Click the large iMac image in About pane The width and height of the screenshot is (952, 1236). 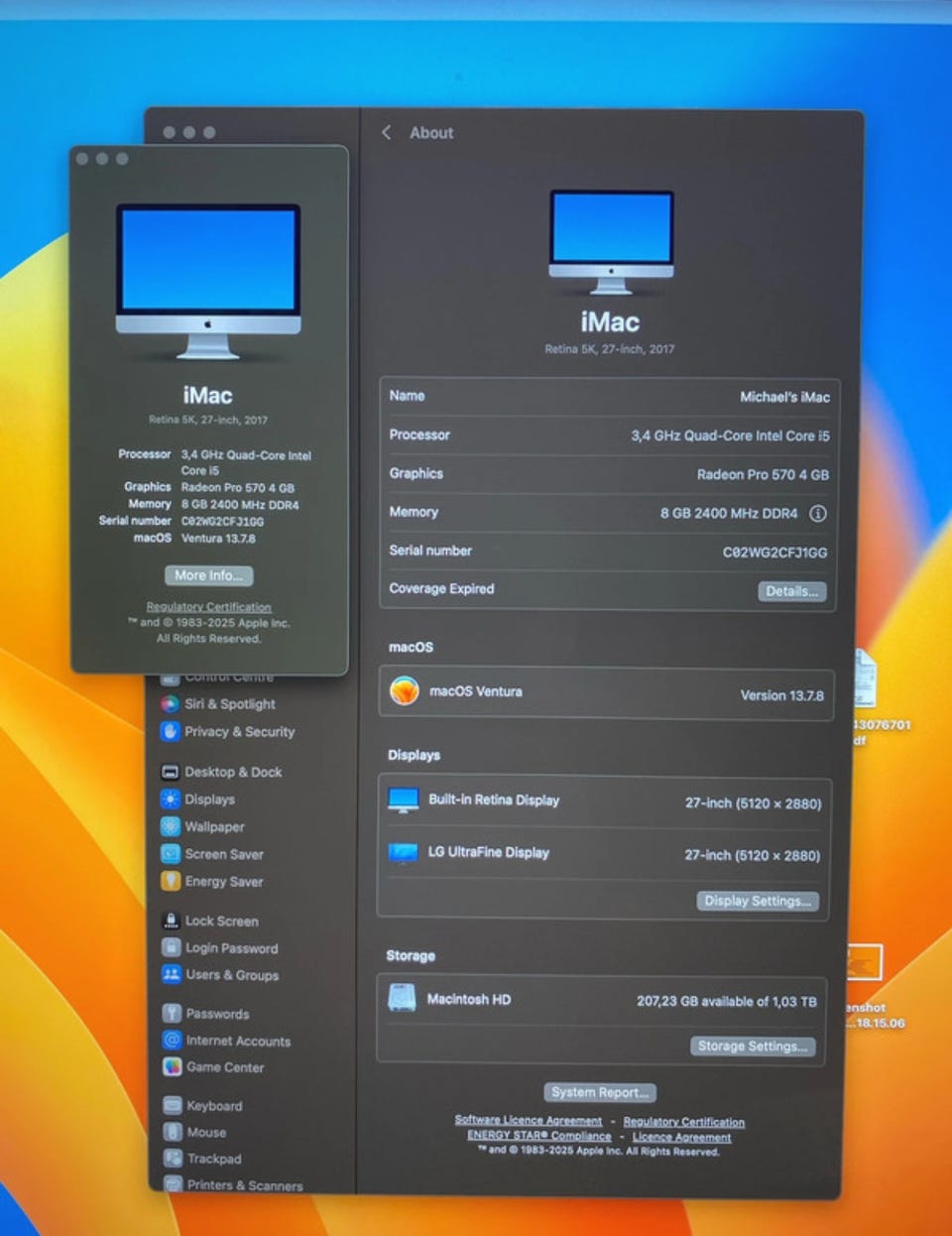click(x=612, y=243)
